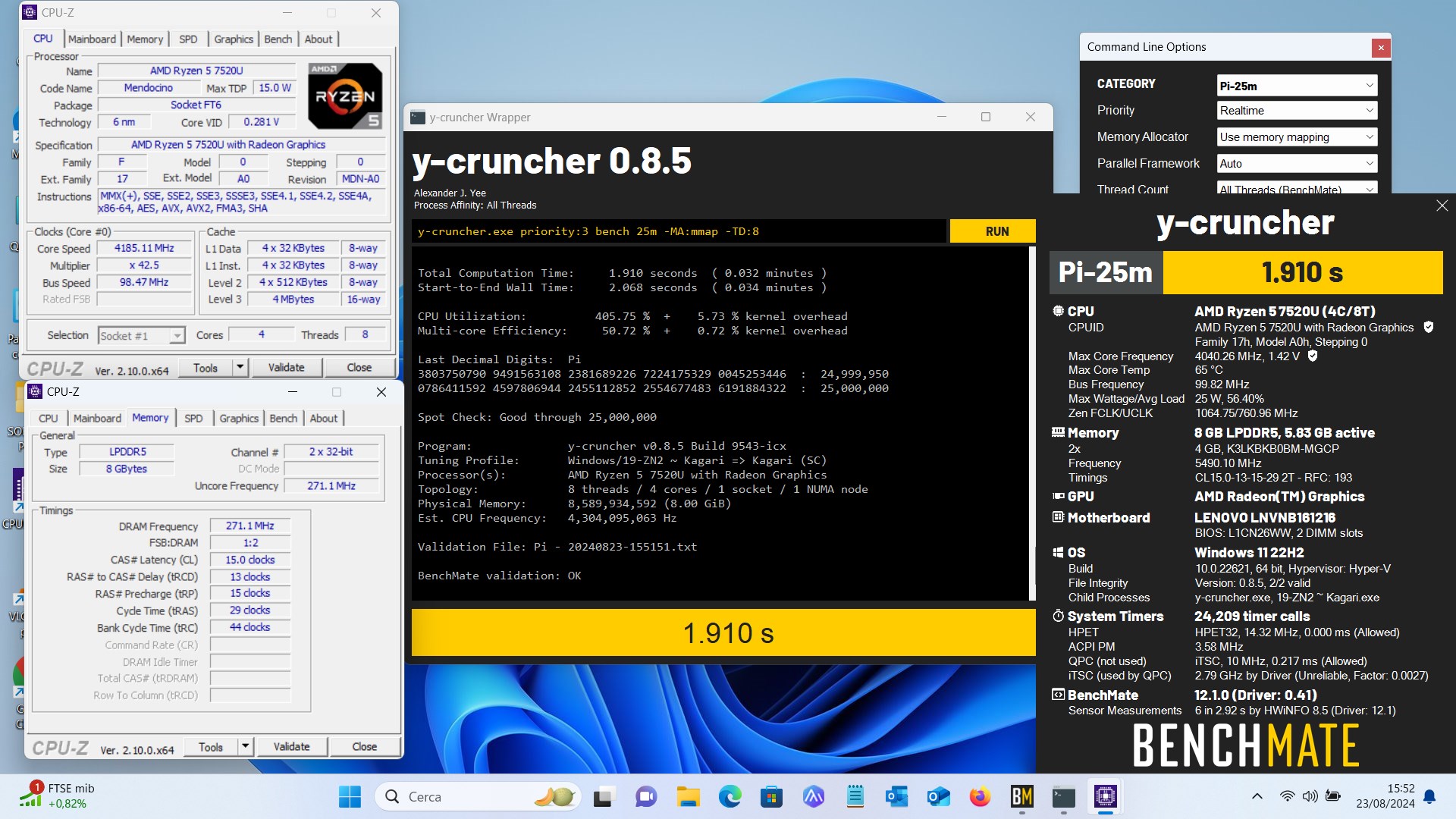Open Notepad from the taskbar
The image size is (1456, 819).
(x=855, y=796)
